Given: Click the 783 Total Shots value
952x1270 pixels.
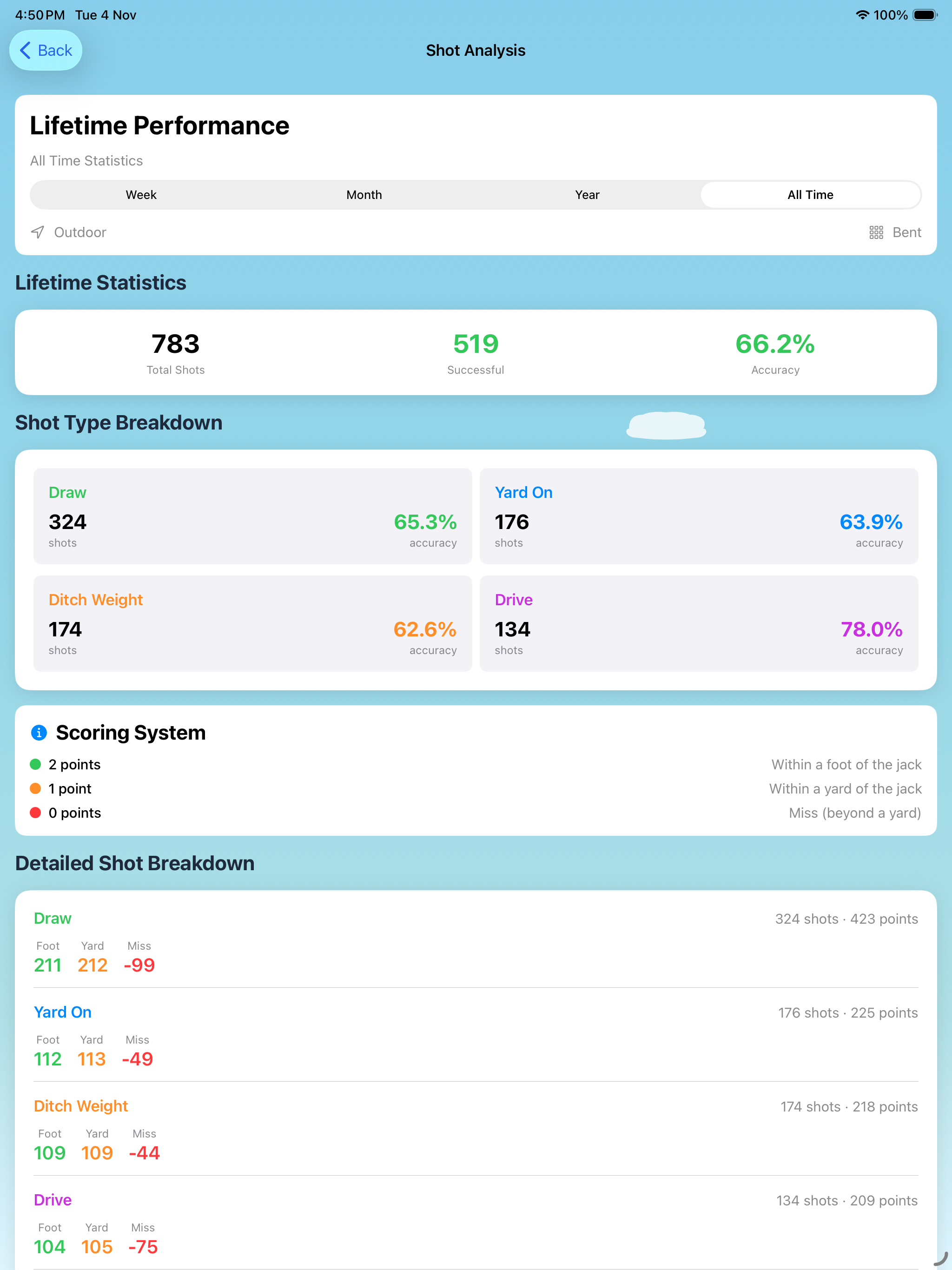Looking at the screenshot, I should pos(176,344).
